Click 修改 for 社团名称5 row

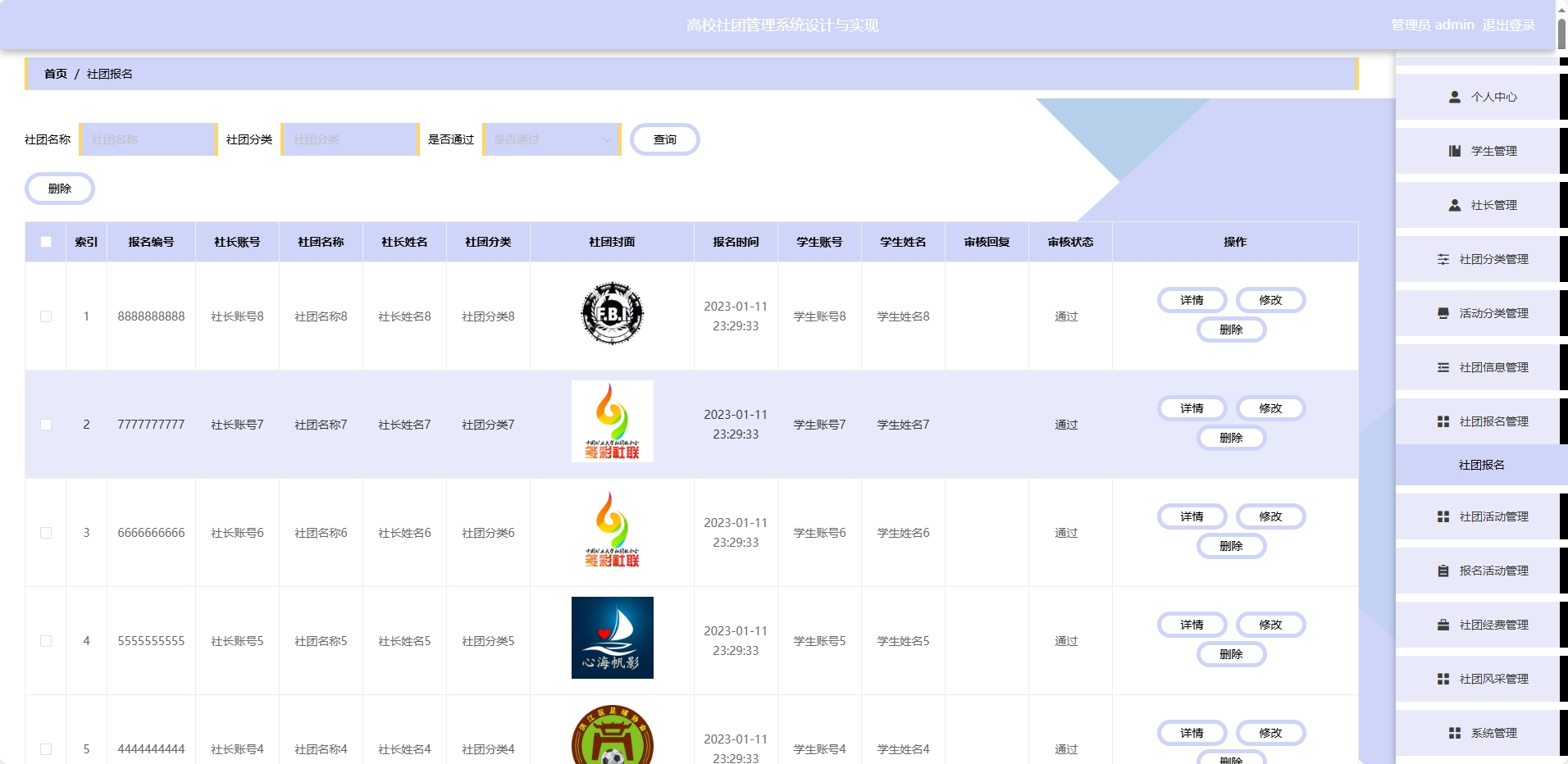[1271, 625]
